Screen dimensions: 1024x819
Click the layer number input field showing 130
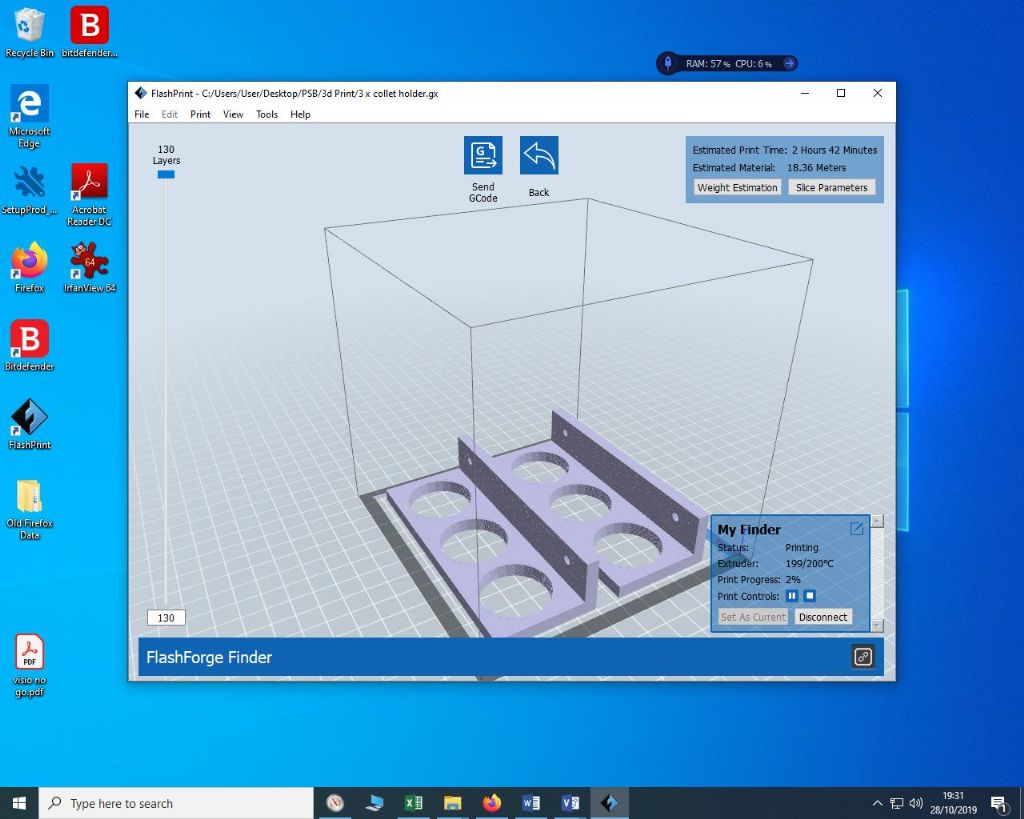point(166,618)
